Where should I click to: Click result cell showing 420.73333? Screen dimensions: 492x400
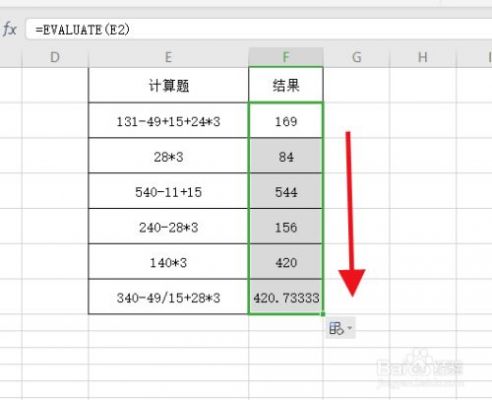[x=286, y=297]
